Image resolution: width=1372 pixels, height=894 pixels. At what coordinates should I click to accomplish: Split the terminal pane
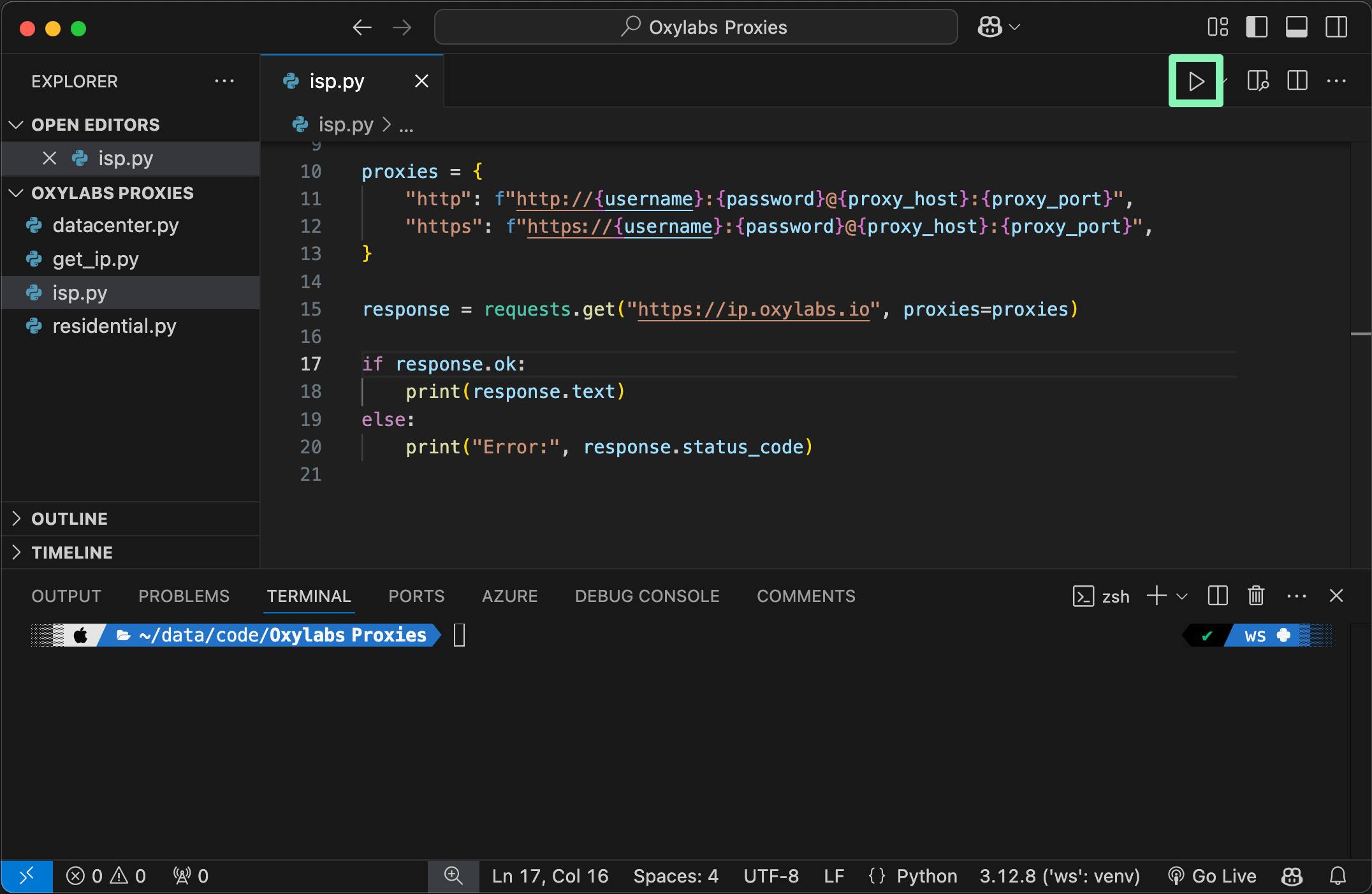click(x=1217, y=596)
